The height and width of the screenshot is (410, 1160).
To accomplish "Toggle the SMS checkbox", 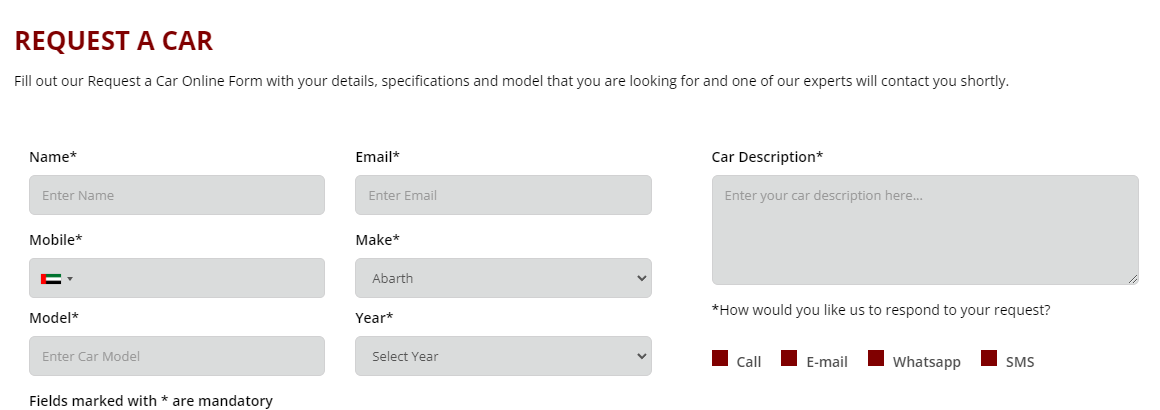I will pyautogui.click(x=990, y=358).
